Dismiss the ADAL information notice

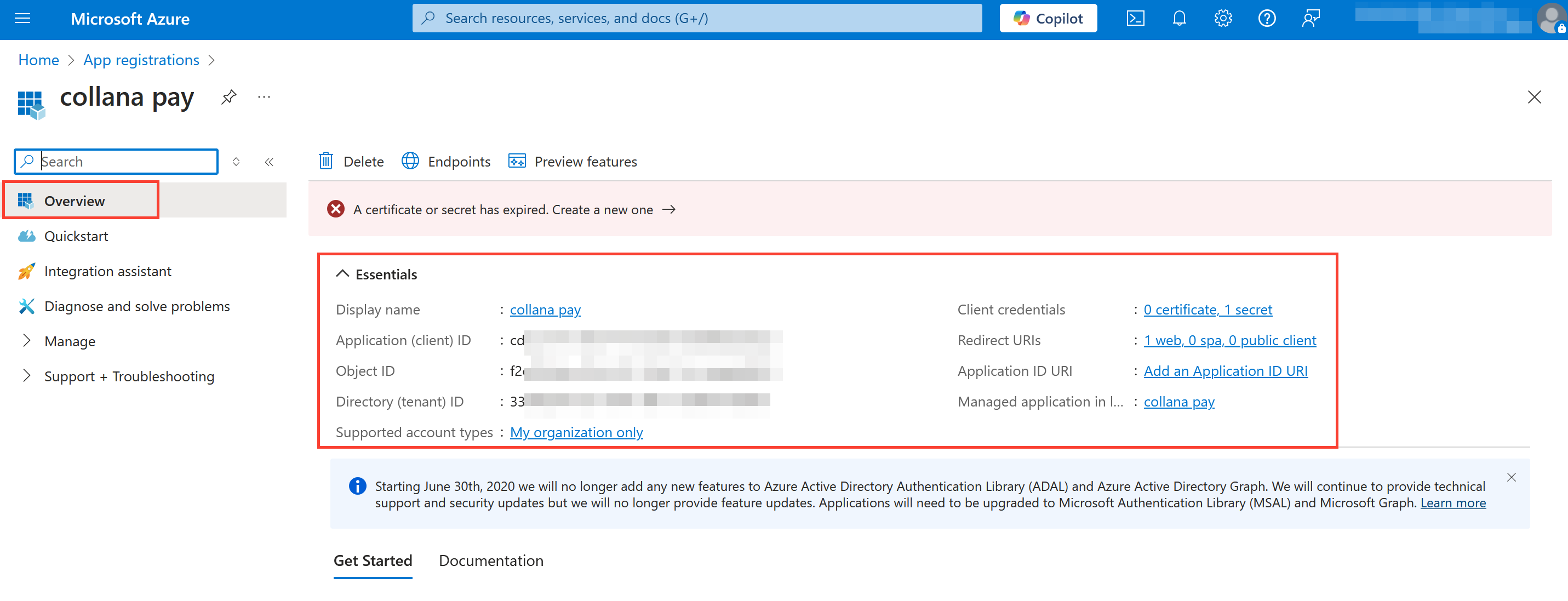[1511, 477]
